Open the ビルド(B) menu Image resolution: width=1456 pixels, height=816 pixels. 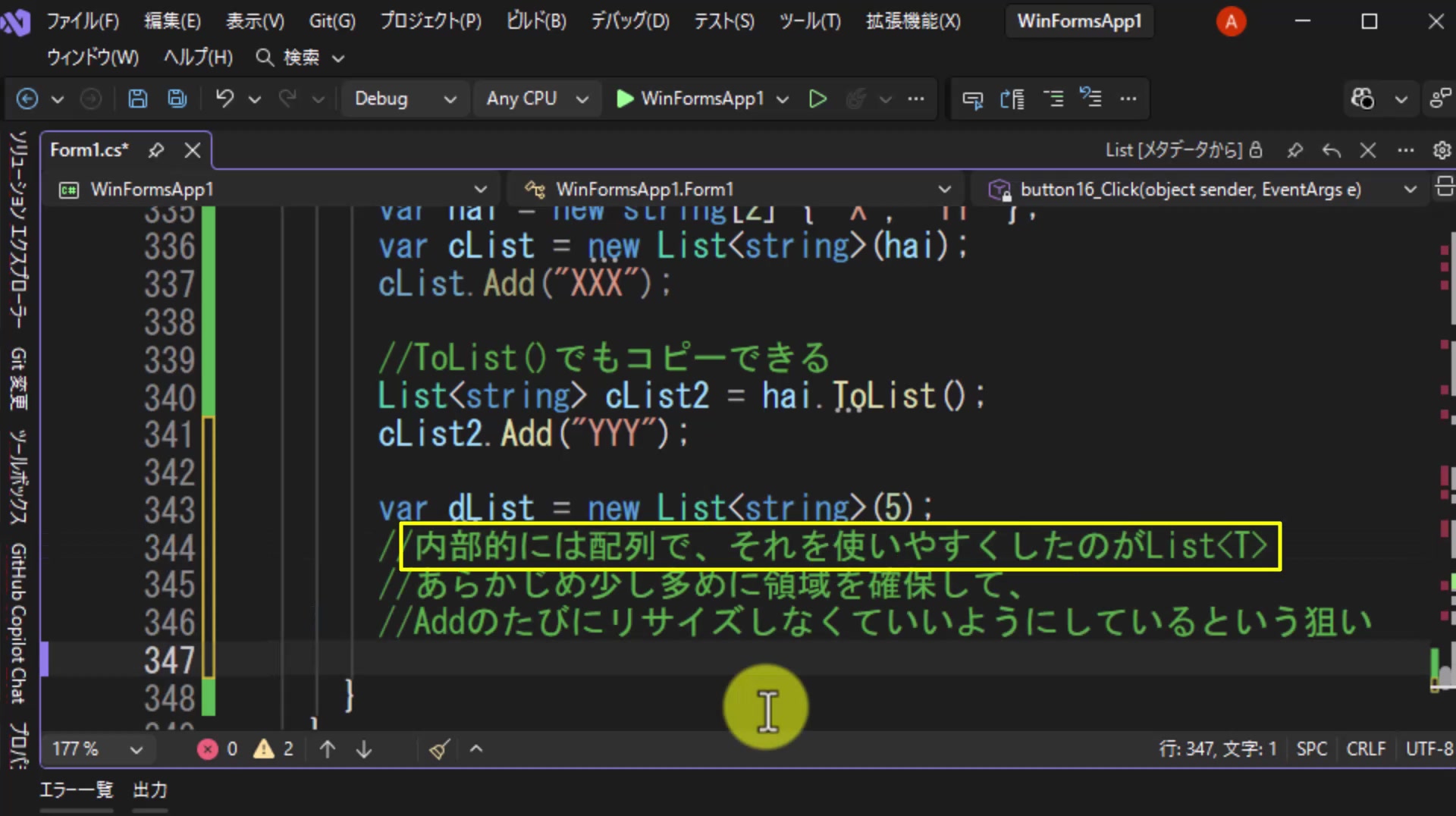(536, 20)
